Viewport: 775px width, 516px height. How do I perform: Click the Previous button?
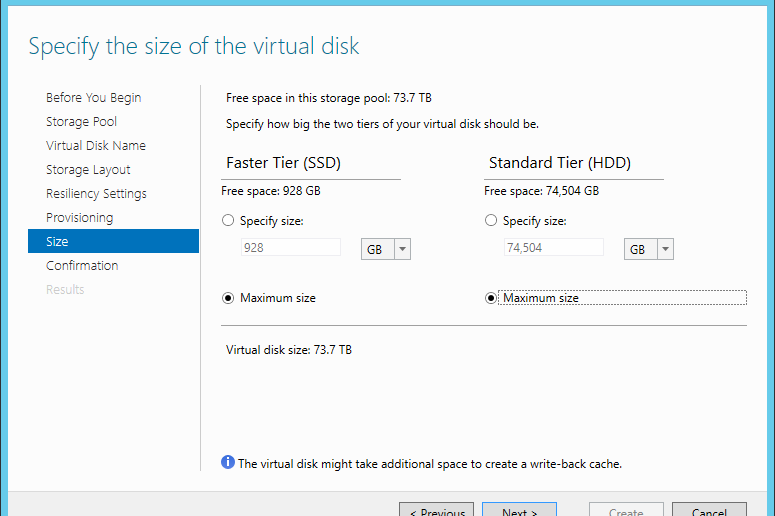436,510
